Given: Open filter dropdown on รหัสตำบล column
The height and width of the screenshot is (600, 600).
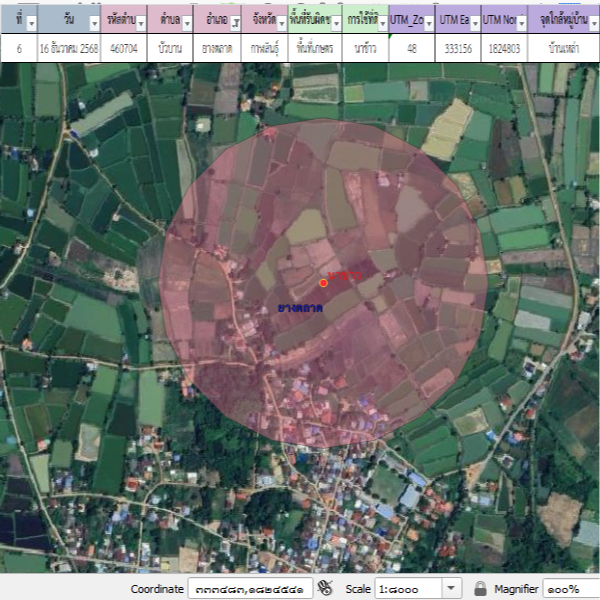Looking at the screenshot, I should coord(141,22).
